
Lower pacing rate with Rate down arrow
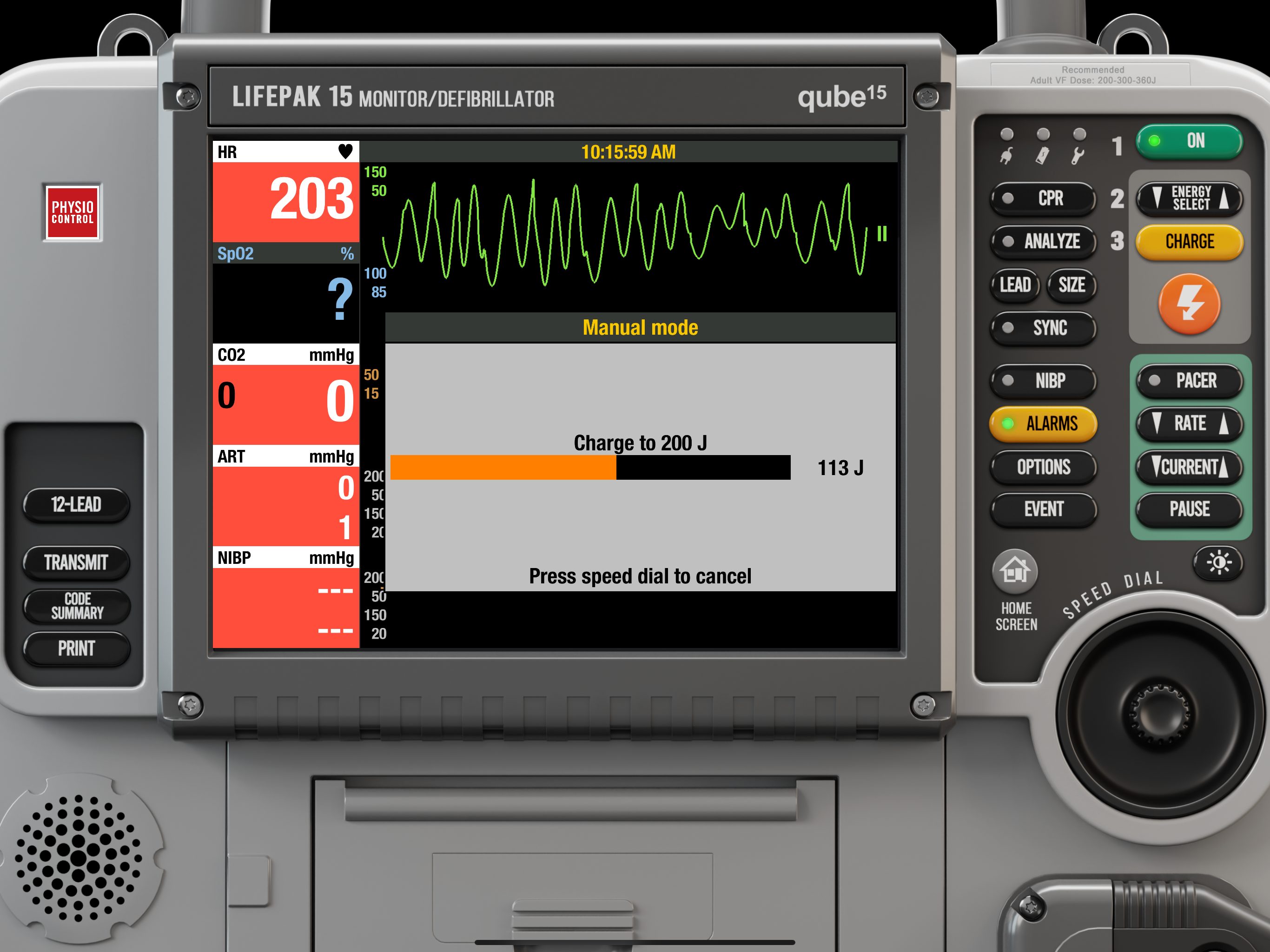click(x=1157, y=423)
